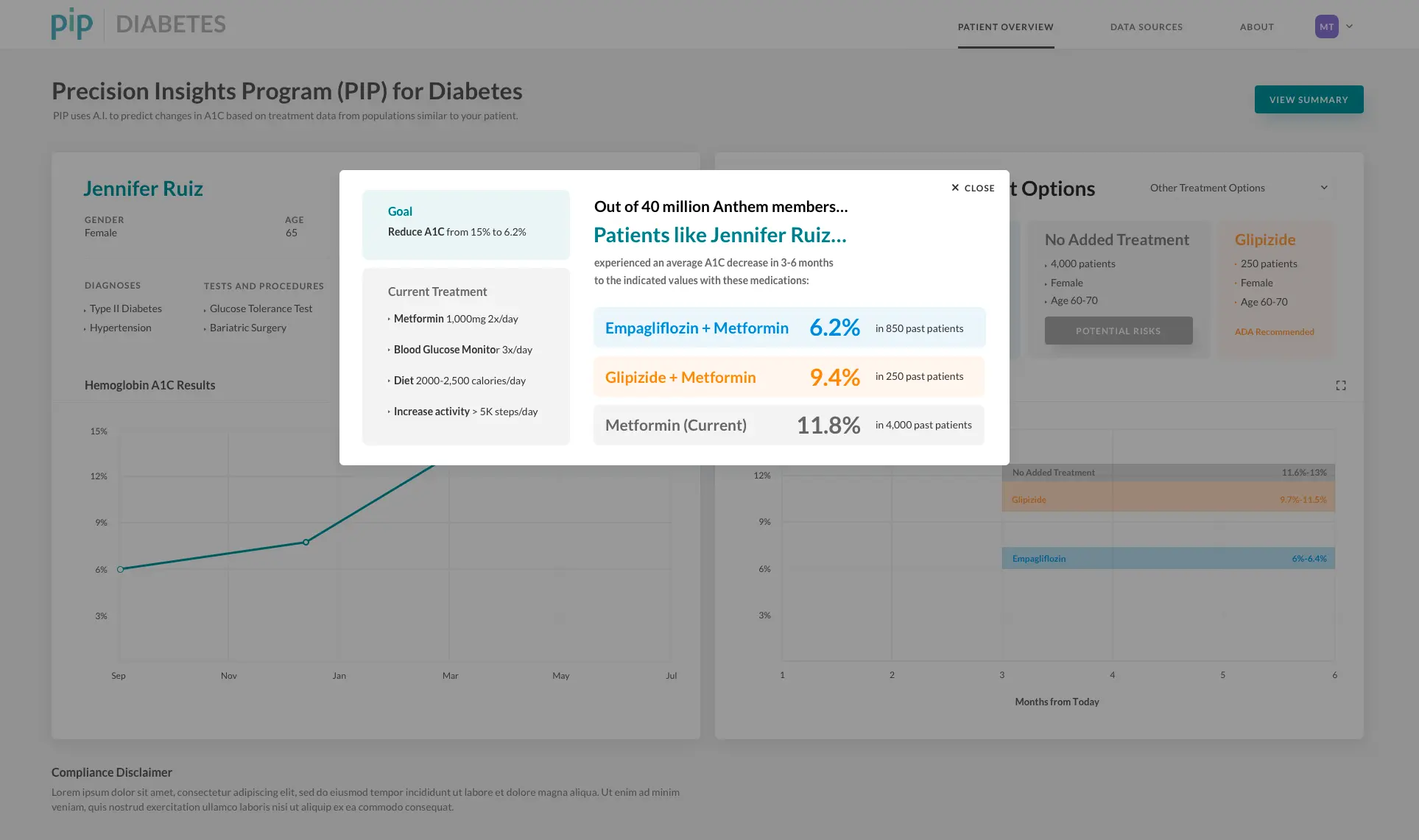Click the blue Empagliflozin range bar
The image size is (1419, 840).
tap(1168, 558)
